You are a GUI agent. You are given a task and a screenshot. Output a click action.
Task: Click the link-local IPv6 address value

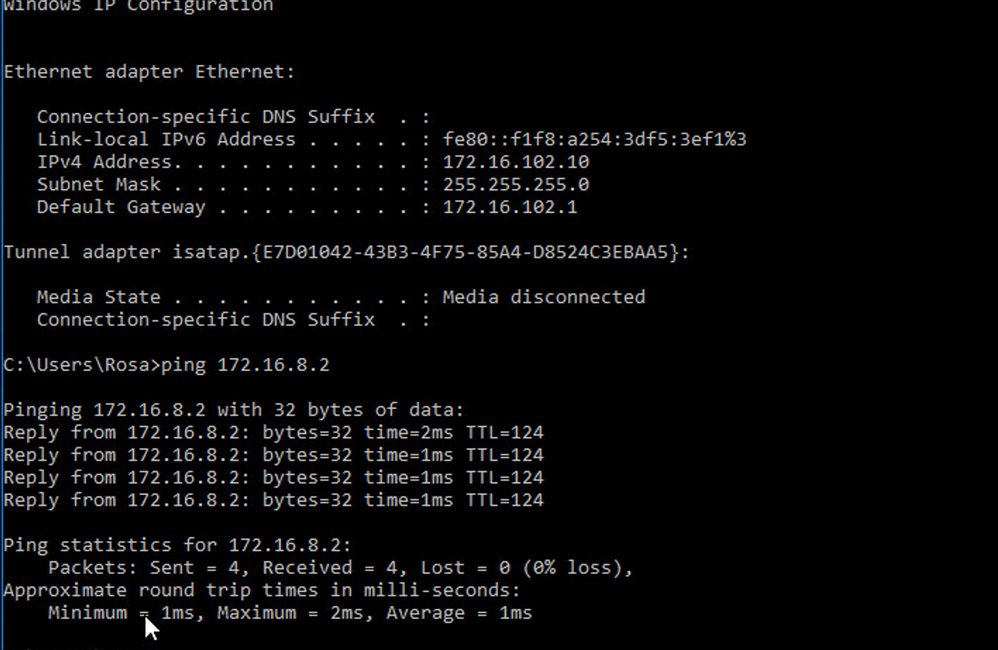point(594,139)
